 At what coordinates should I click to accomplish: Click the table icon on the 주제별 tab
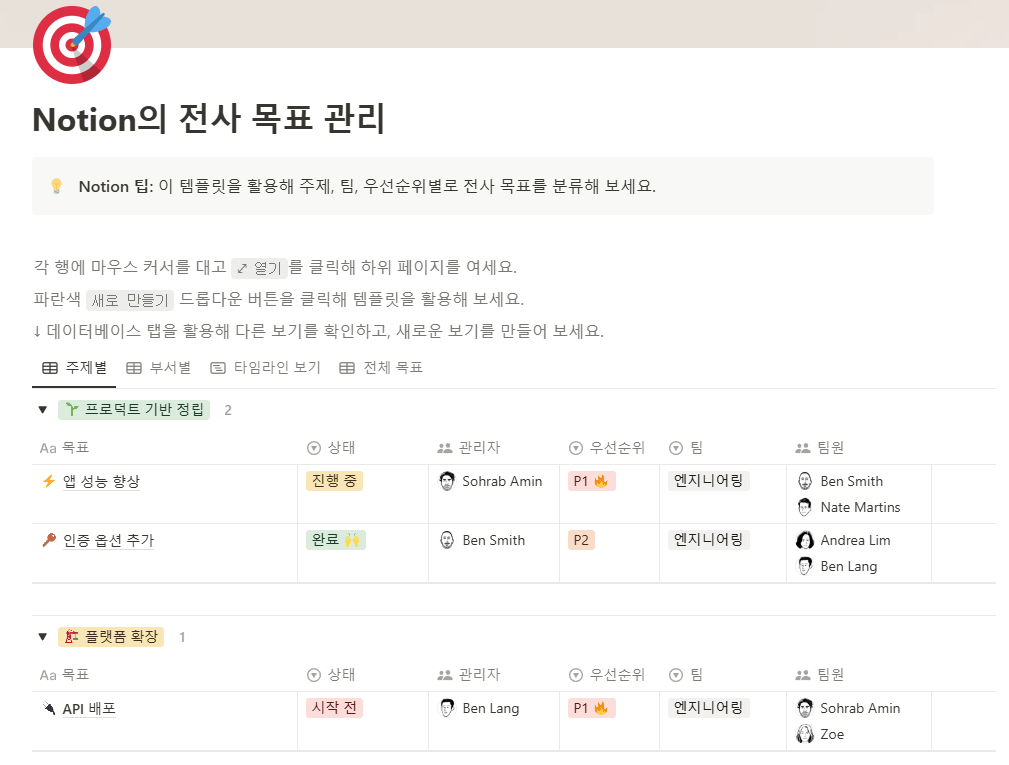click(47, 367)
